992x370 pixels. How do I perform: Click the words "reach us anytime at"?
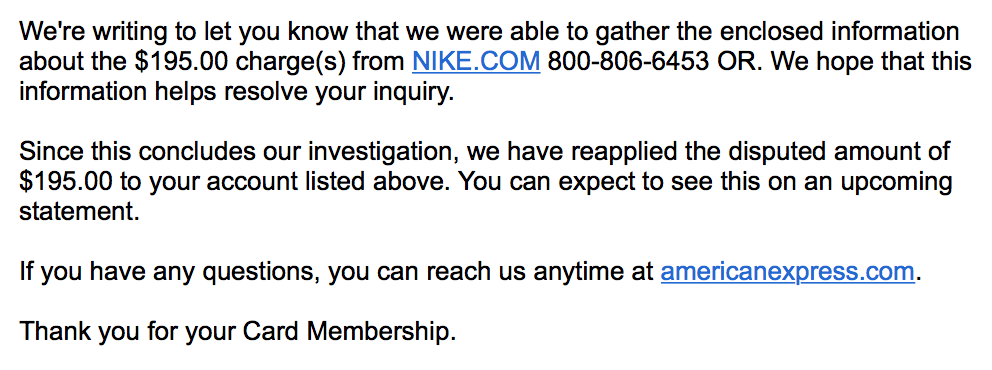540,273
